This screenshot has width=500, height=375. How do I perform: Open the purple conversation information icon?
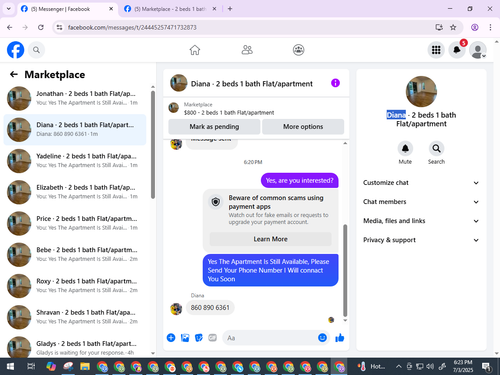pyautogui.click(x=335, y=83)
